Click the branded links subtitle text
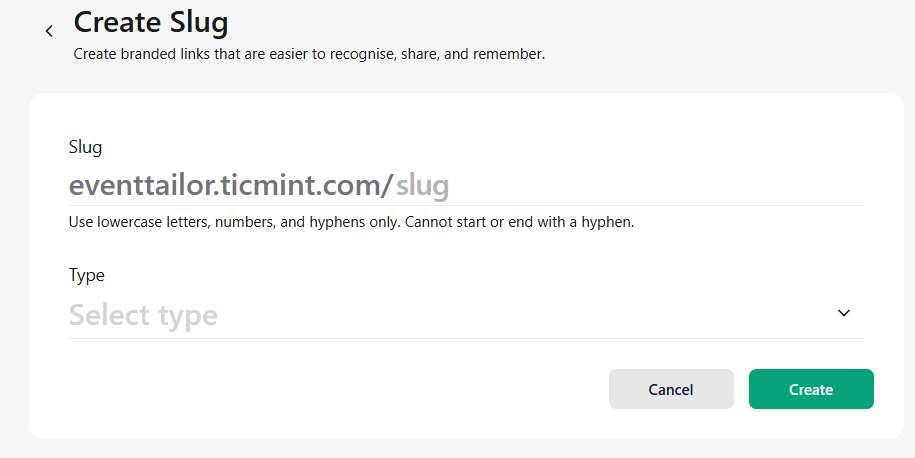Screen dimensions: 915x458 pyautogui.click(x=309, y=54)
